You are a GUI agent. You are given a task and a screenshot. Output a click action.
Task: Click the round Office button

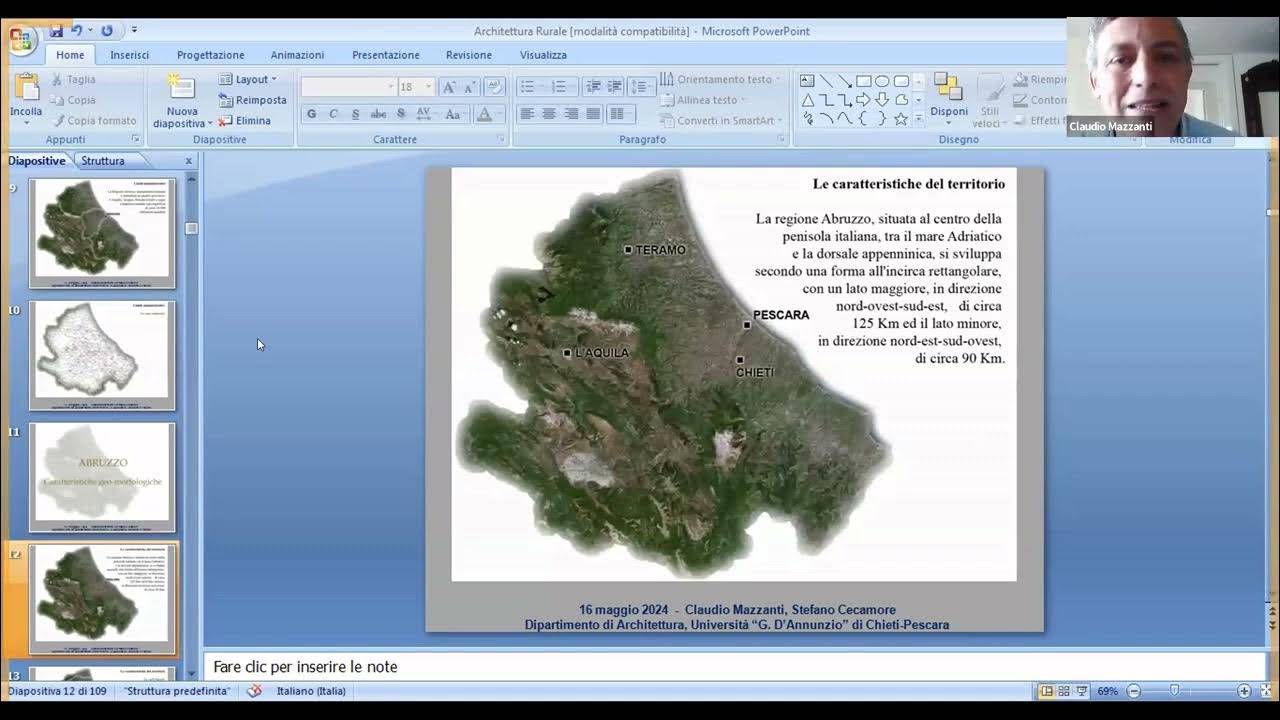coord(20,39)
